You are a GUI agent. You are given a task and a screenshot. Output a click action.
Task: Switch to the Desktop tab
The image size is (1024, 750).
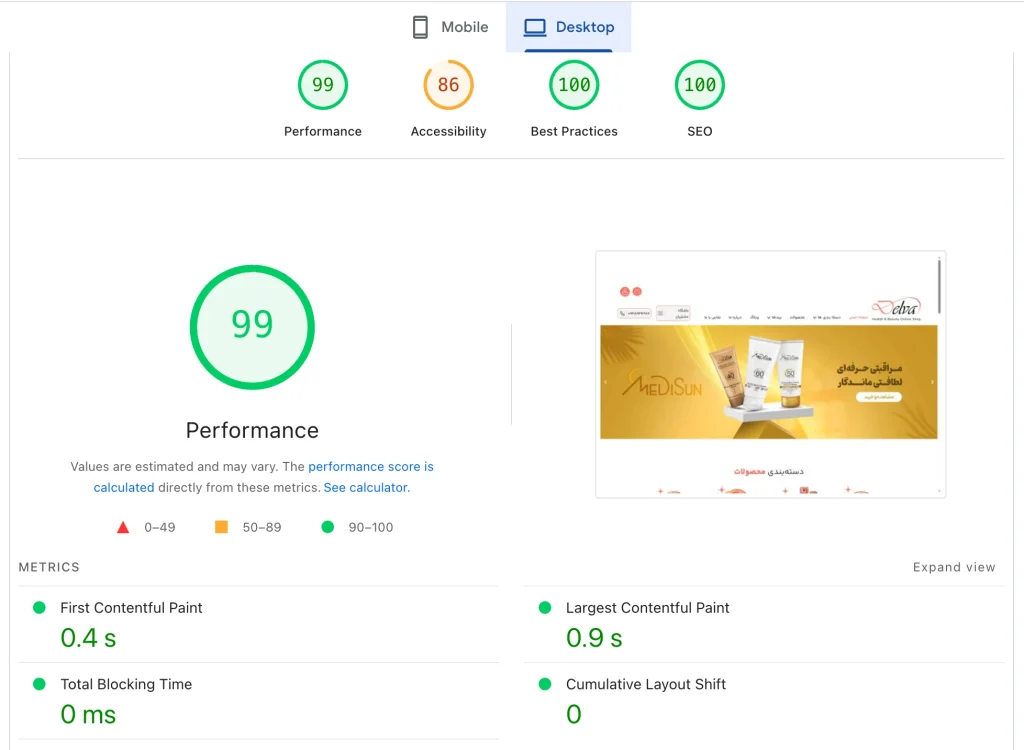click(x=569, y=27)
